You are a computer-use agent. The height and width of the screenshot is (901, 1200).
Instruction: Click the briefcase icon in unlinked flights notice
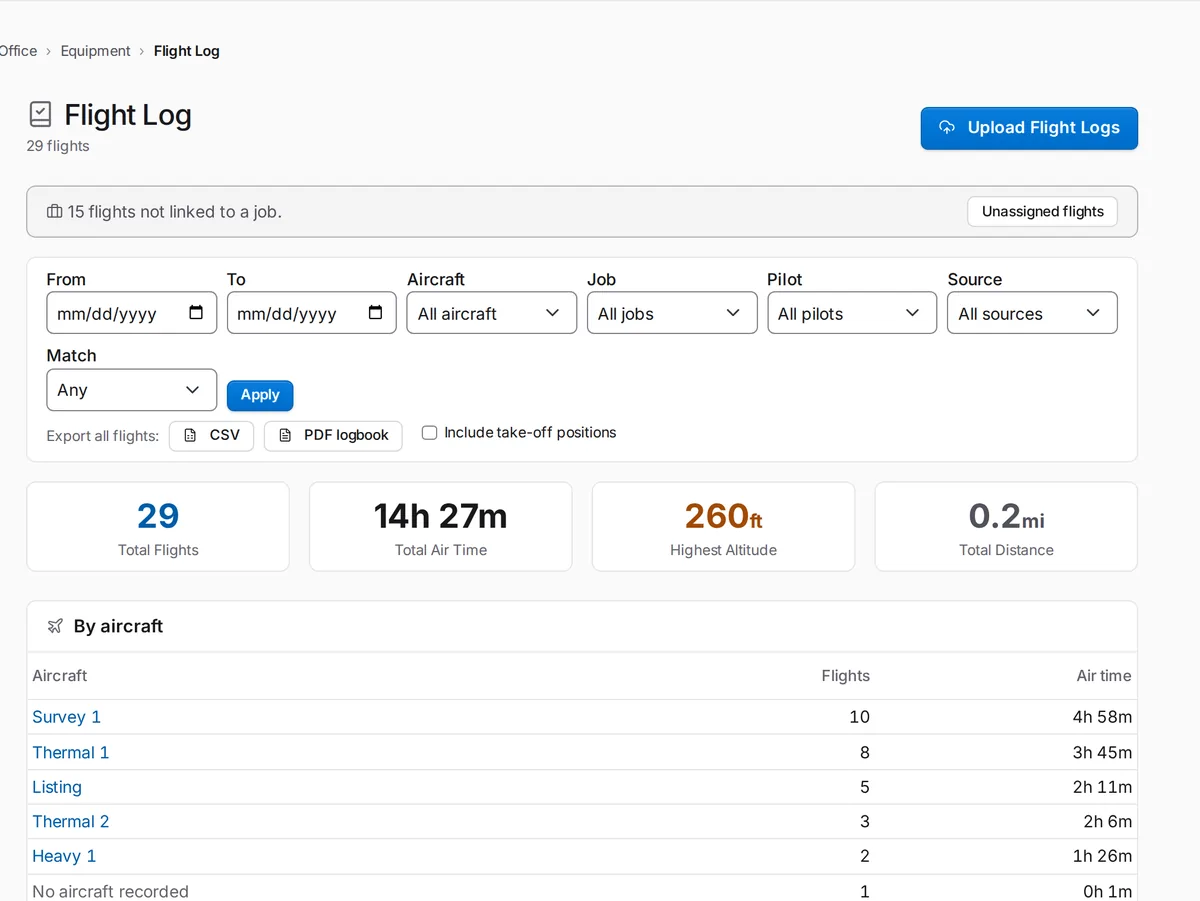point(55,212)
